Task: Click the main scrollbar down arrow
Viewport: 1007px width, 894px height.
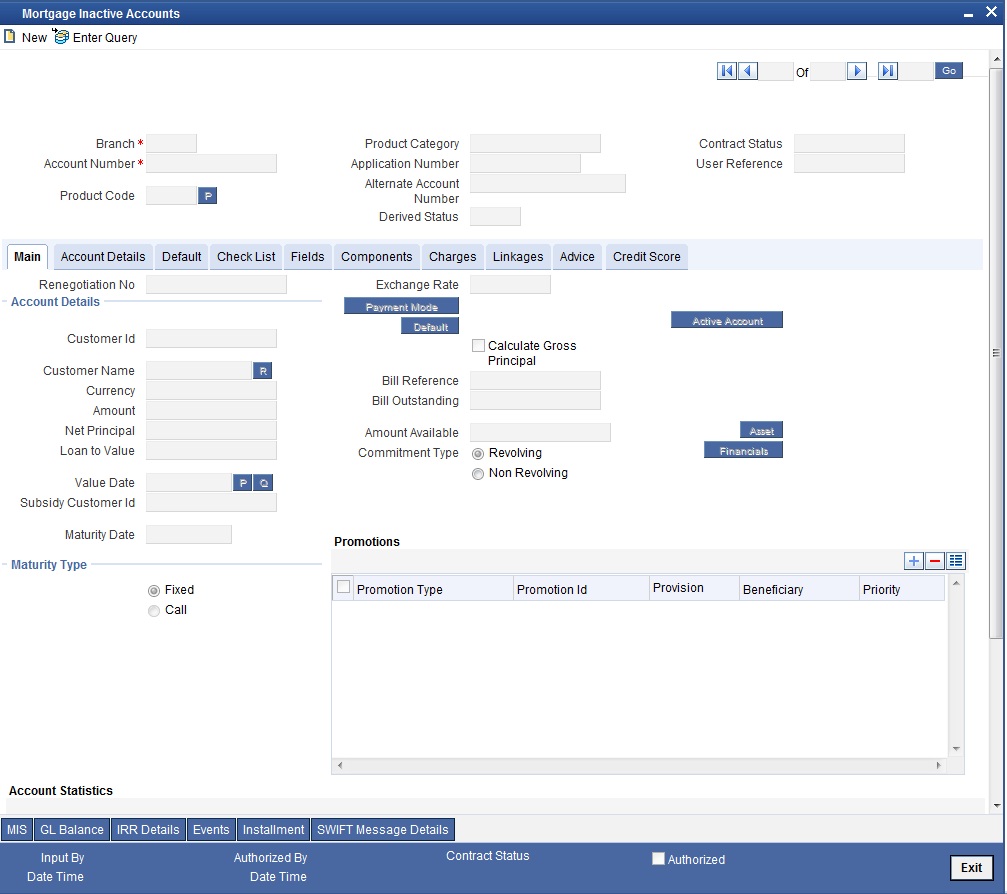Action: pyautogui.click(x=997, y=805)
